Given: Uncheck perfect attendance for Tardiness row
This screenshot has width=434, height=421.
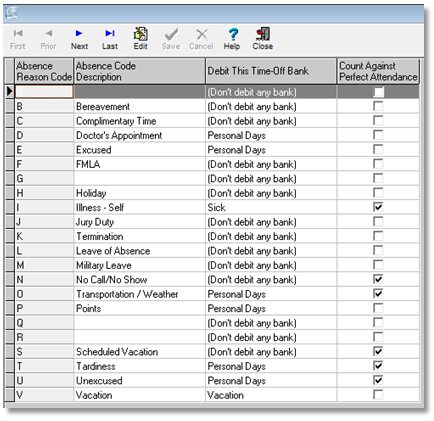Looking at the screenshot, I should pos(378,366).
